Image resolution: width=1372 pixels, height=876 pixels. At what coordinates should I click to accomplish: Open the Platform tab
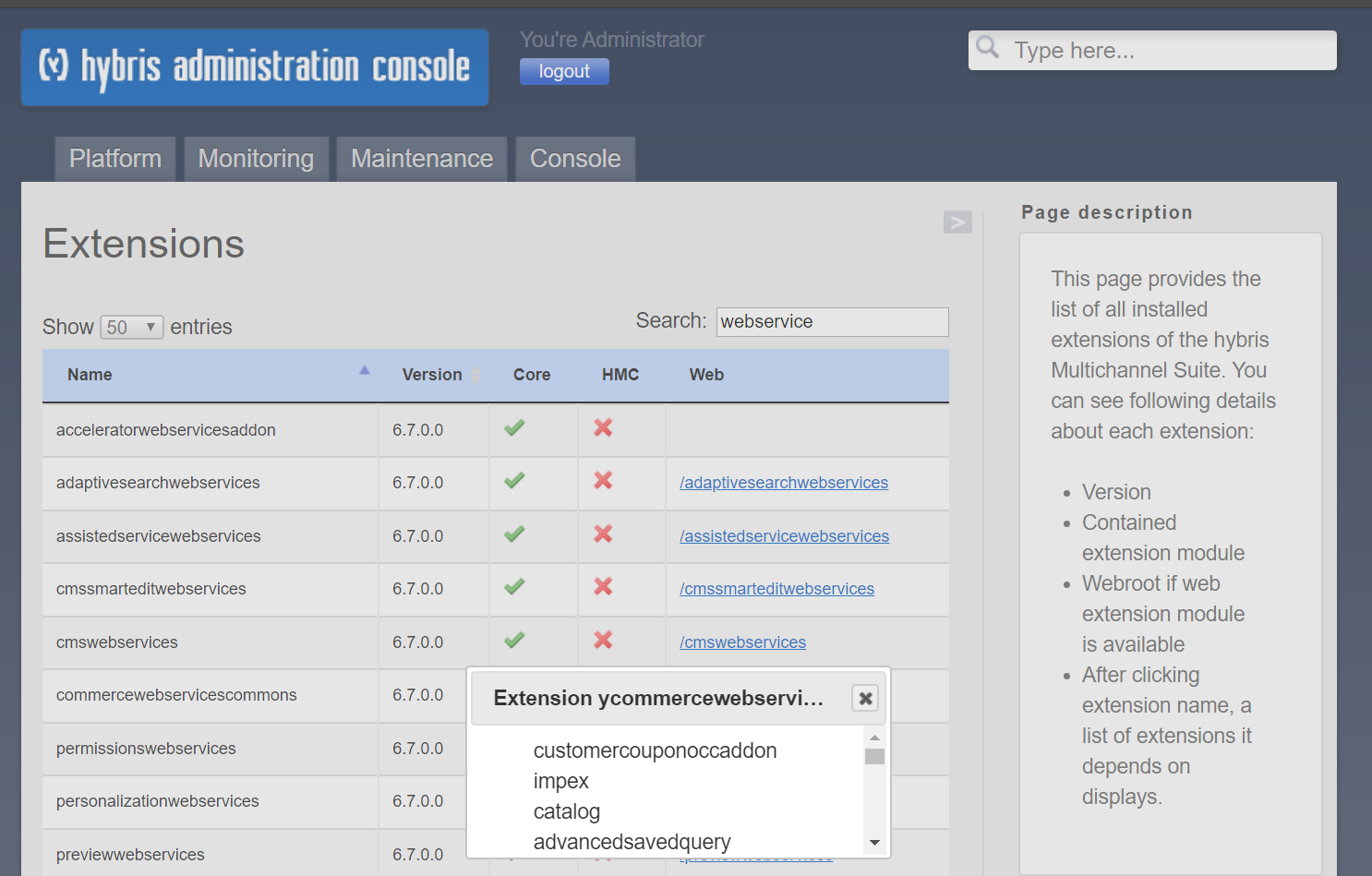point(115,159)
